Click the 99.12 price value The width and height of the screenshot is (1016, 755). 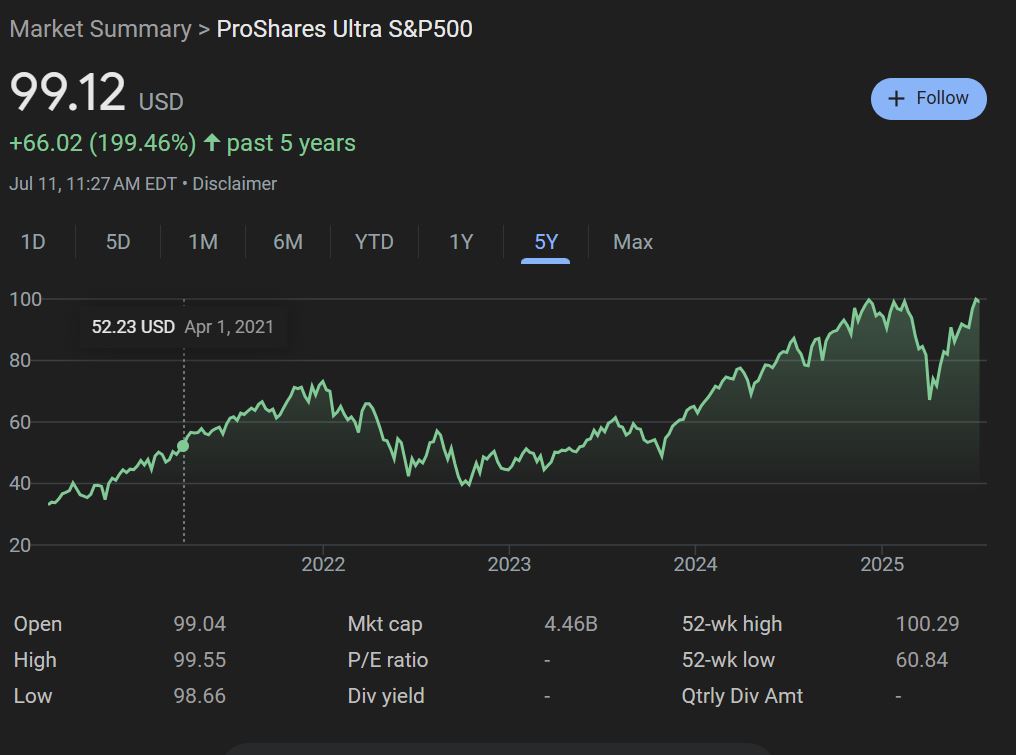tap(67, 92)
